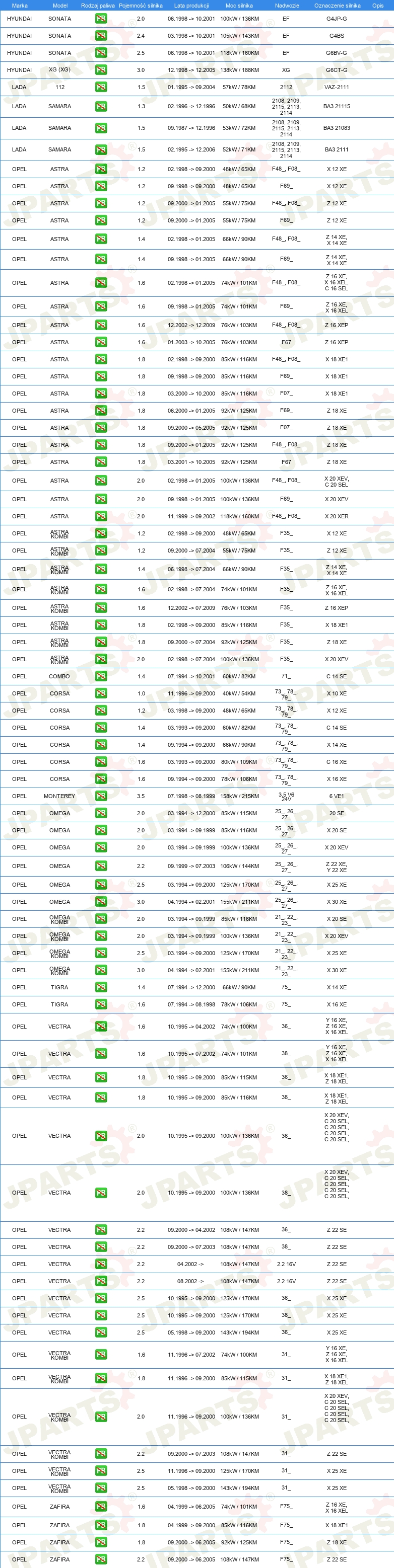Select the Z 22 XE, Y 22 XE cell
394x1568 pixels.
[x=337, y=867]
